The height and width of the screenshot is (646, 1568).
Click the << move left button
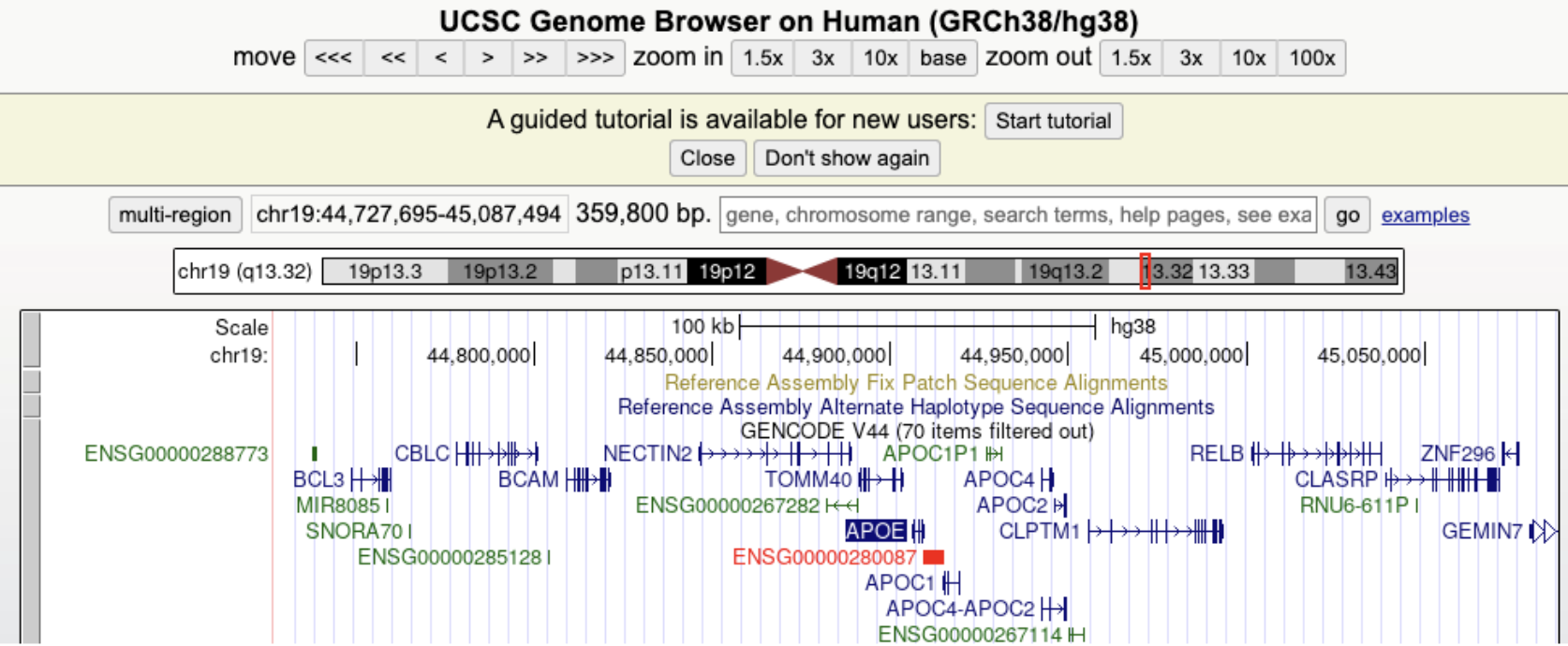392,58
